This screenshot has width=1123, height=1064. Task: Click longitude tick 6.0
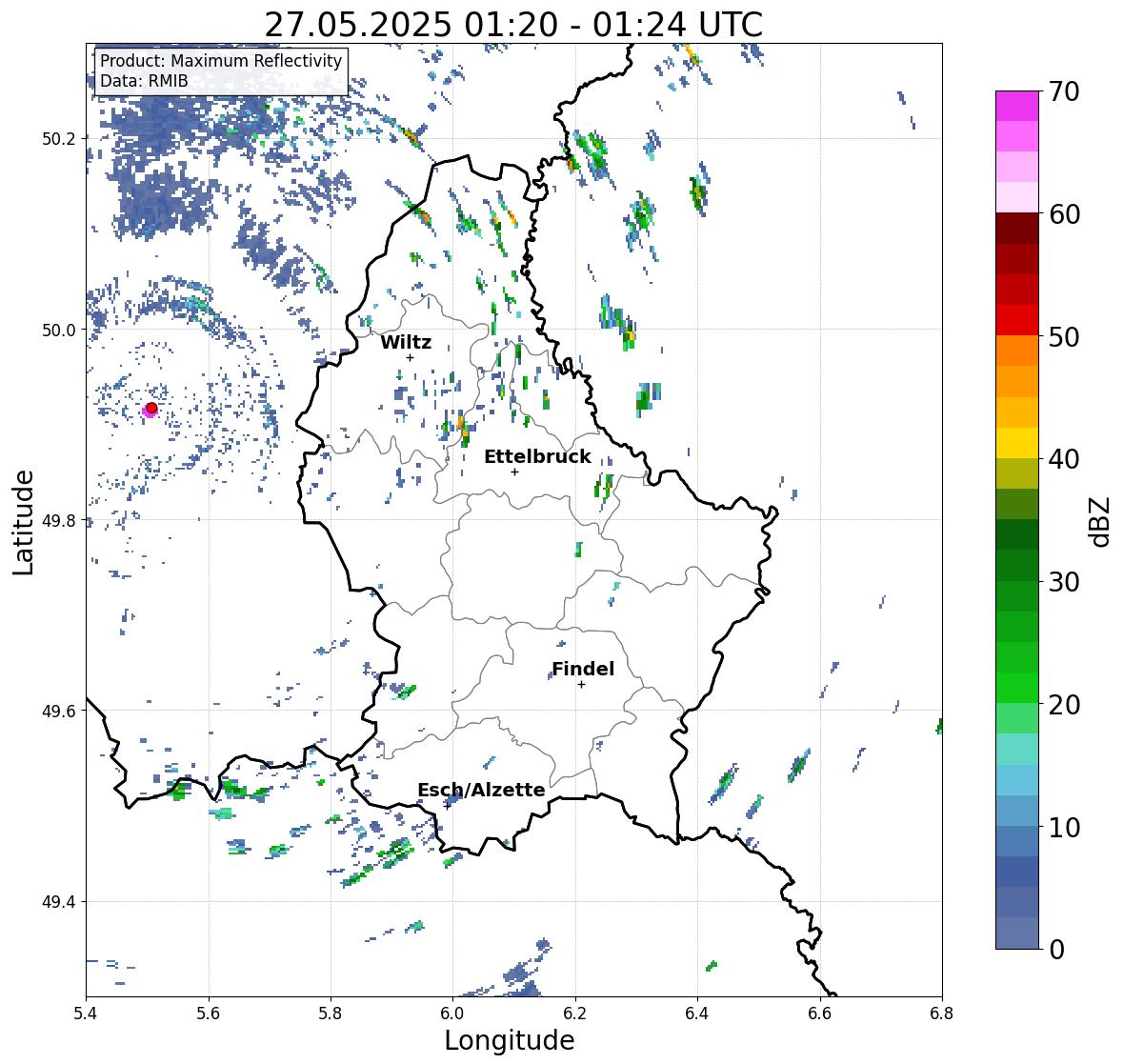(x=452, y=1013)
